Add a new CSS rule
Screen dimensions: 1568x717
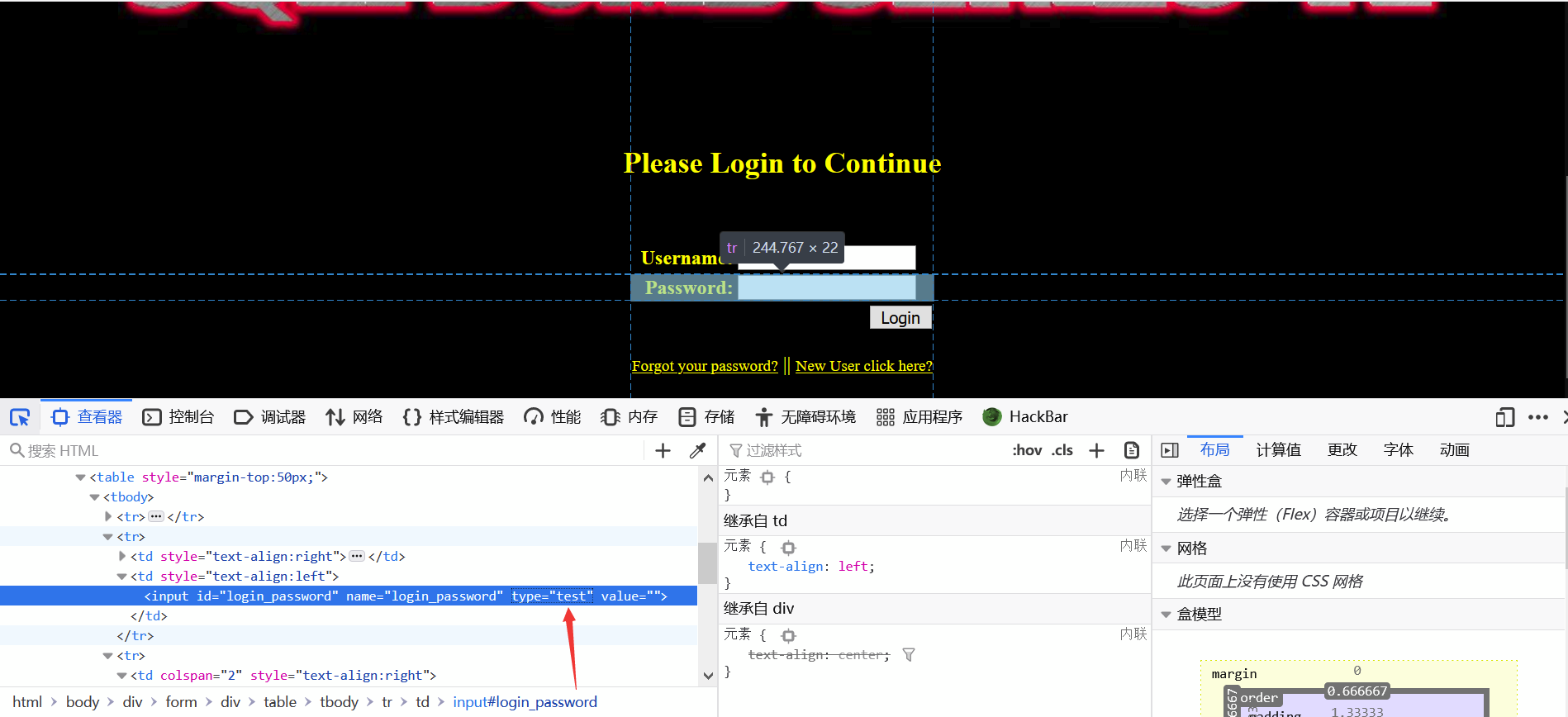(1097, 450)
